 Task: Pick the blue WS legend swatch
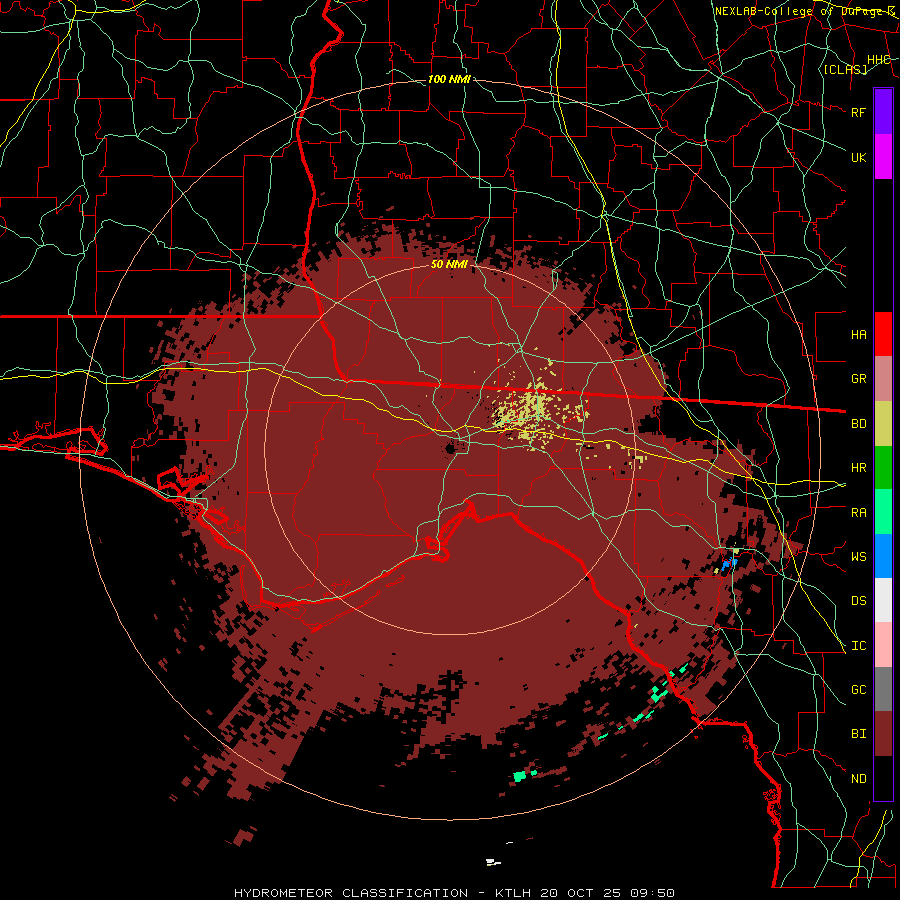coord(883,556)
